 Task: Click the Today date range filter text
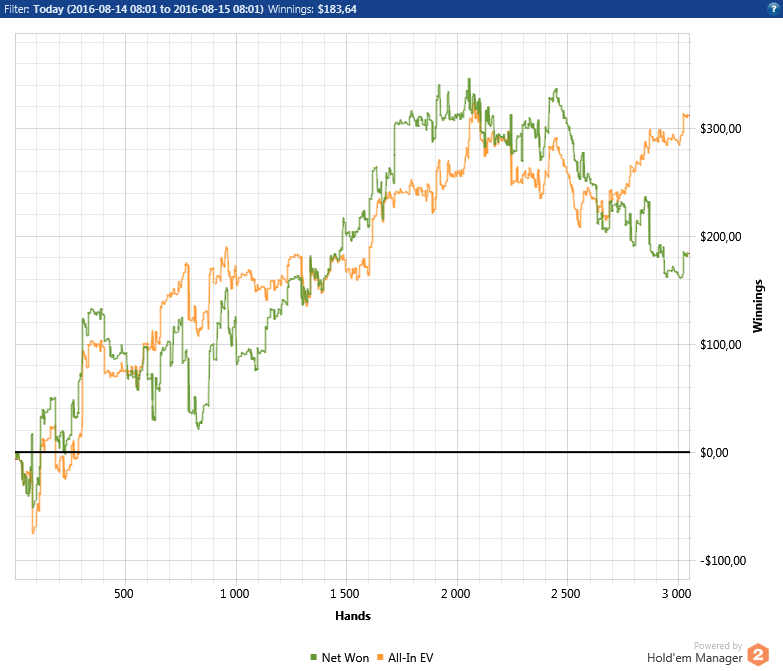point(148,9)
